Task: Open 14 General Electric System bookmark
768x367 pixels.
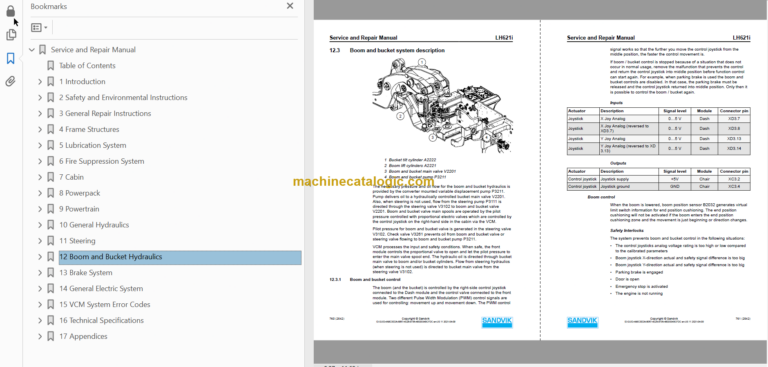Action: click(101, 289)
